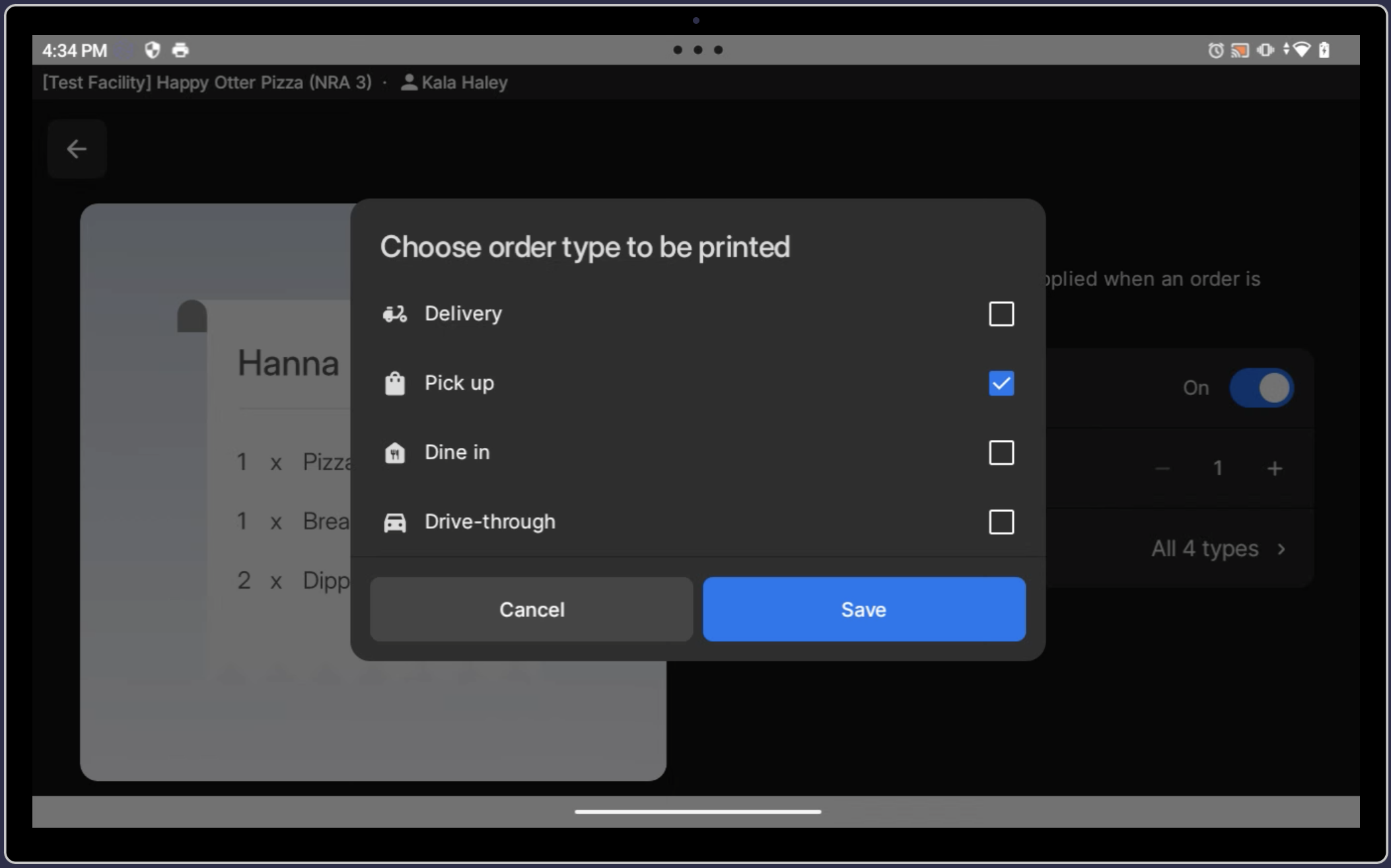The image size is (1391, 868).
Task: Click the 4:34 PM clock
Action: [x=75, y=50]
